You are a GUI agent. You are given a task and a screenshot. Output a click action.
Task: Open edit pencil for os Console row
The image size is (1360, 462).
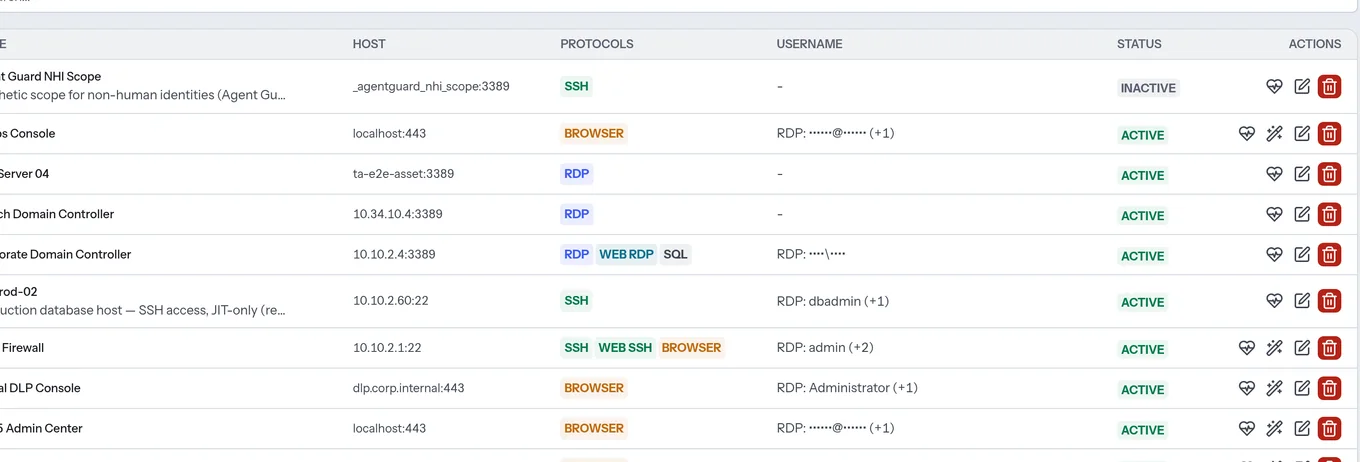[1302, 133]
